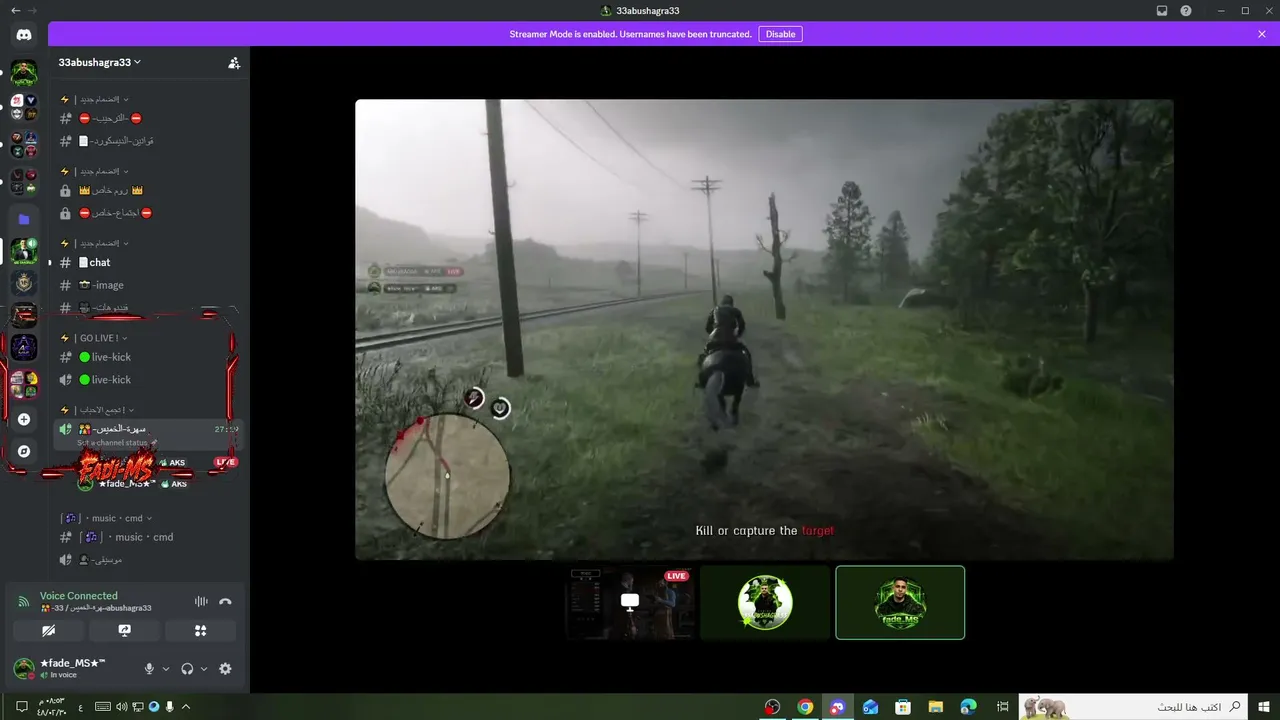The width and height of the screenshot is (1280, 720).
Task: Open the touch keyboard tray icon
Action: pos(102,707)
